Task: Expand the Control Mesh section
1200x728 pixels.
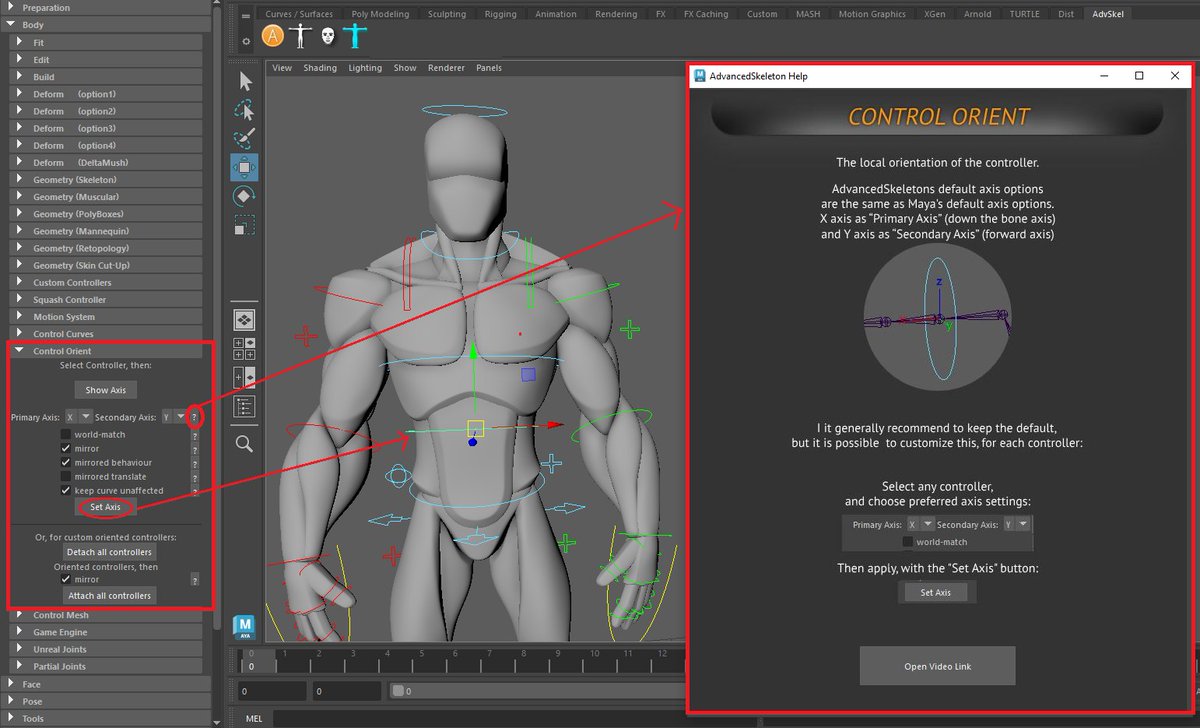Action: click(x=106, y=615)
